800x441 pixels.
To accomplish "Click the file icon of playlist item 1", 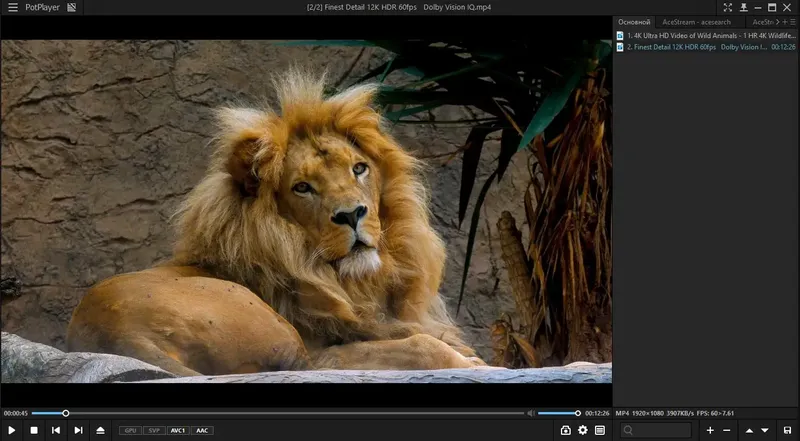I will point(620,36).
